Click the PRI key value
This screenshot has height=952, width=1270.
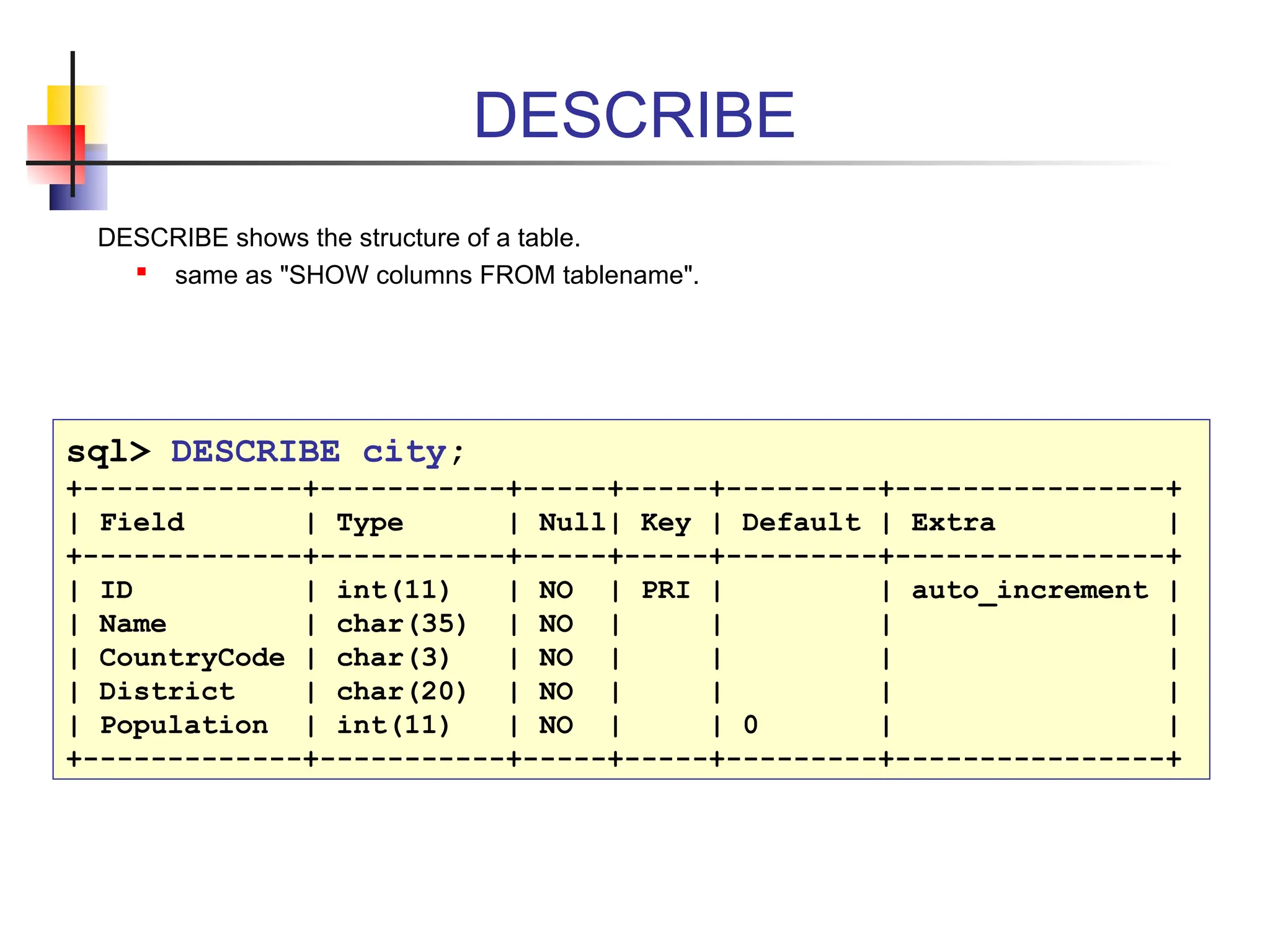pos(665,590)
